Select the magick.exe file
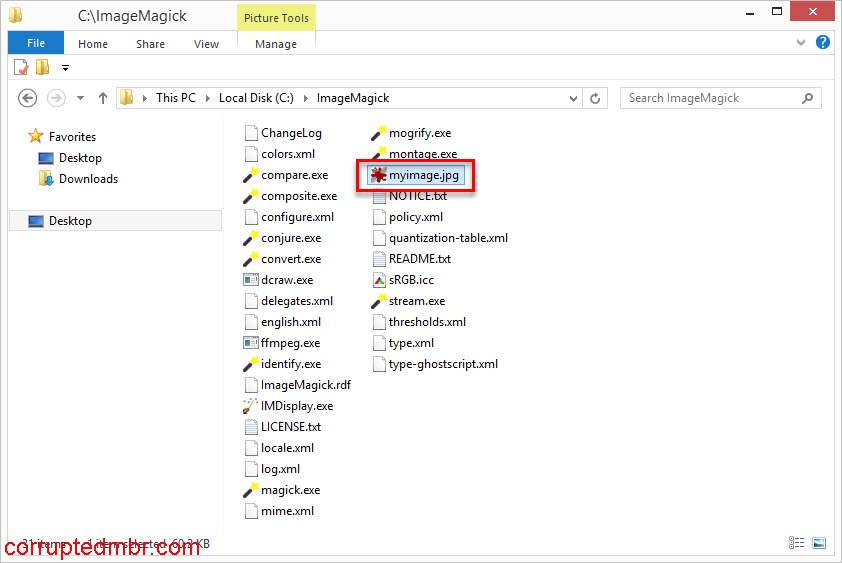Image resolution: width=842 pixels, height=563 pixels. pos(290,490)
